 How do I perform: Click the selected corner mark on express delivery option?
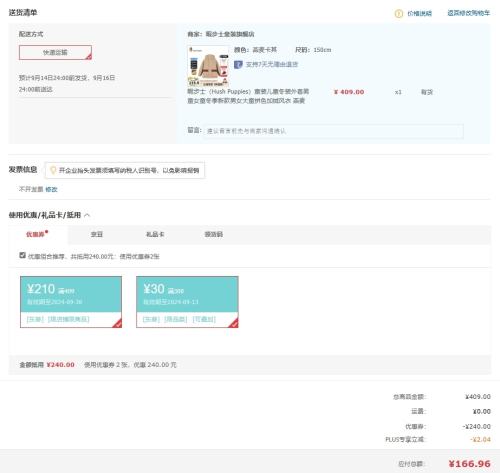click(x=88, y=57)
